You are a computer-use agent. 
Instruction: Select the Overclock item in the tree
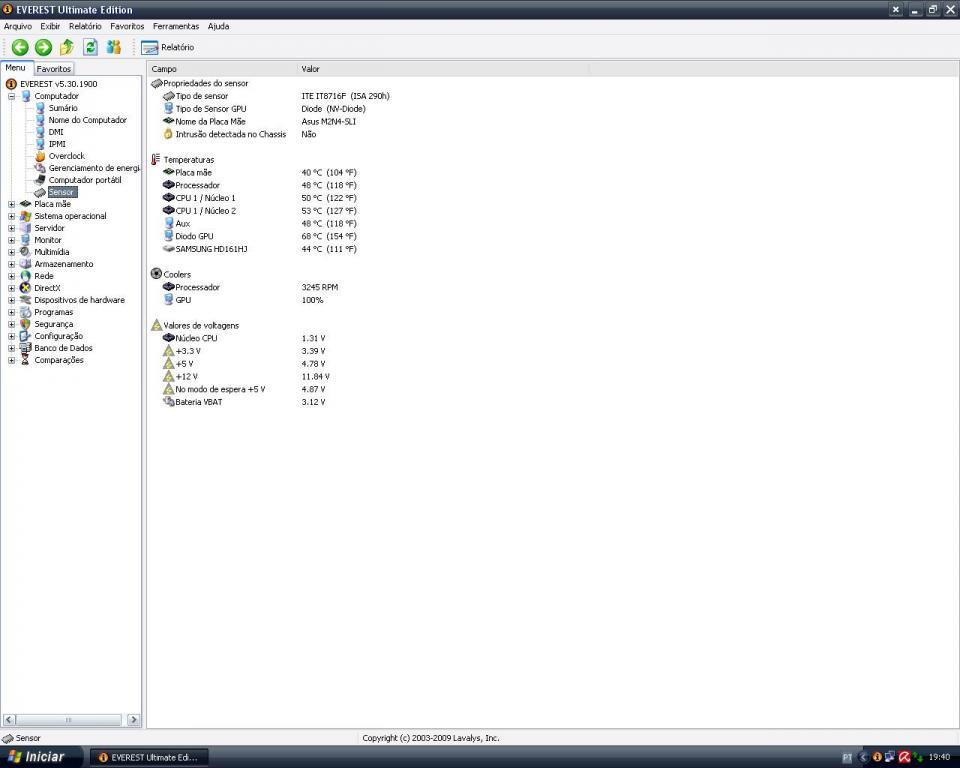[x=66, y=156]
